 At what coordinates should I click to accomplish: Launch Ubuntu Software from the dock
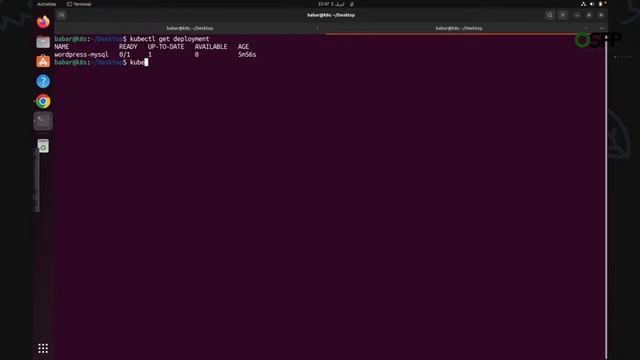[43, 61]
